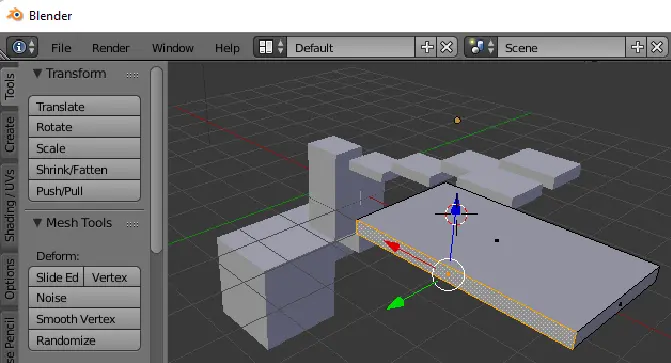671x363 pixels.
Task: Switch to the Grease Pencil tab
Action: tap(9, 338)
